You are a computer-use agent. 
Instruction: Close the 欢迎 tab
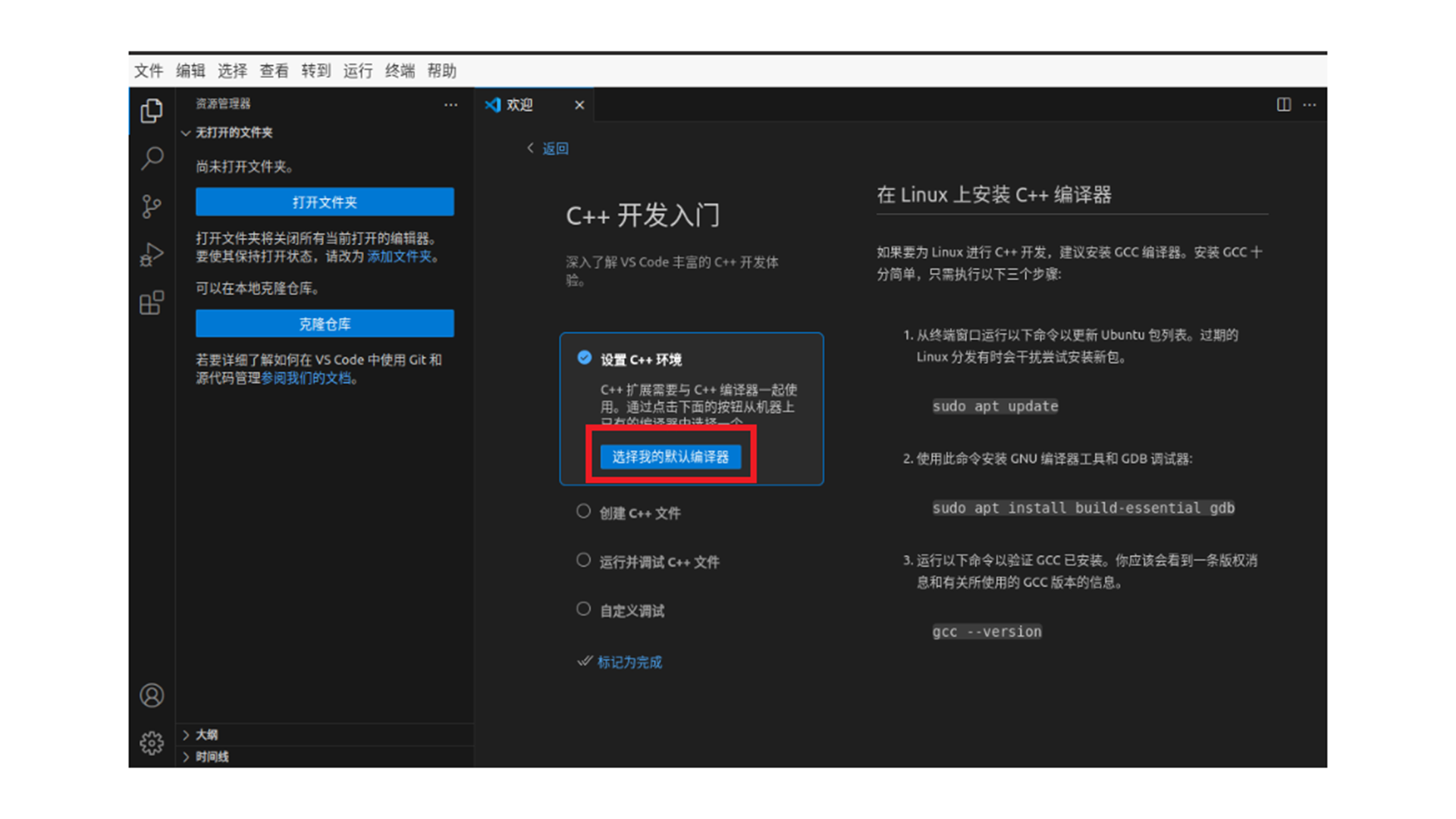(579, 105)
